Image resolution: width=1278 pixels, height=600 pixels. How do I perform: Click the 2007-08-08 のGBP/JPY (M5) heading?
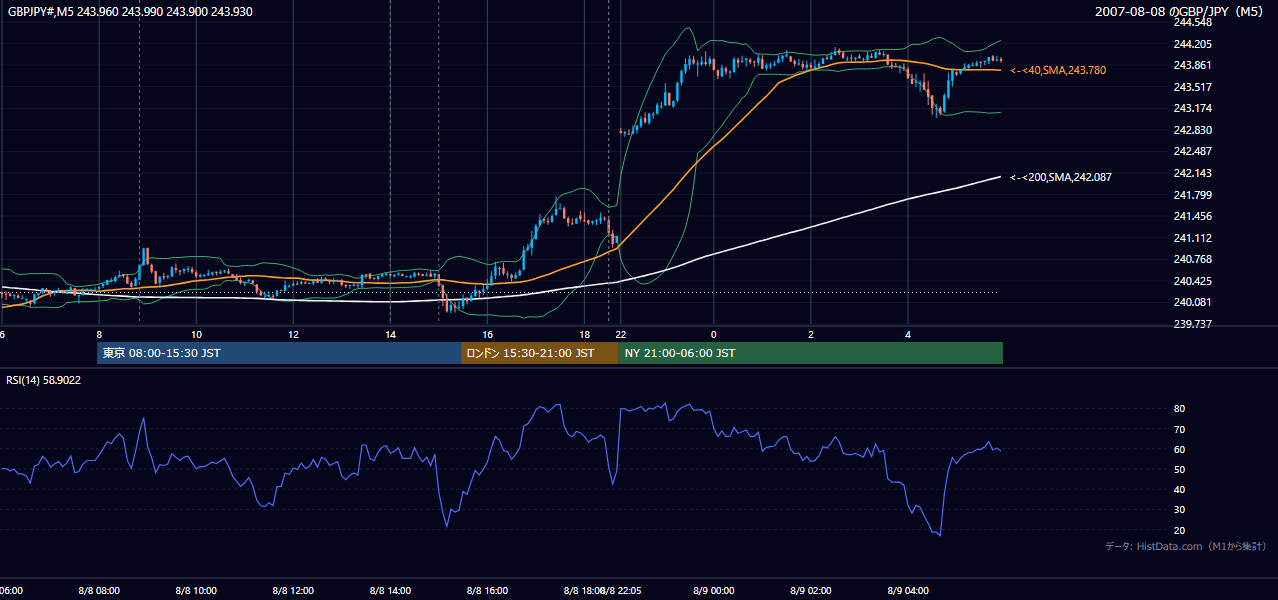click(x=1180, y=11)
